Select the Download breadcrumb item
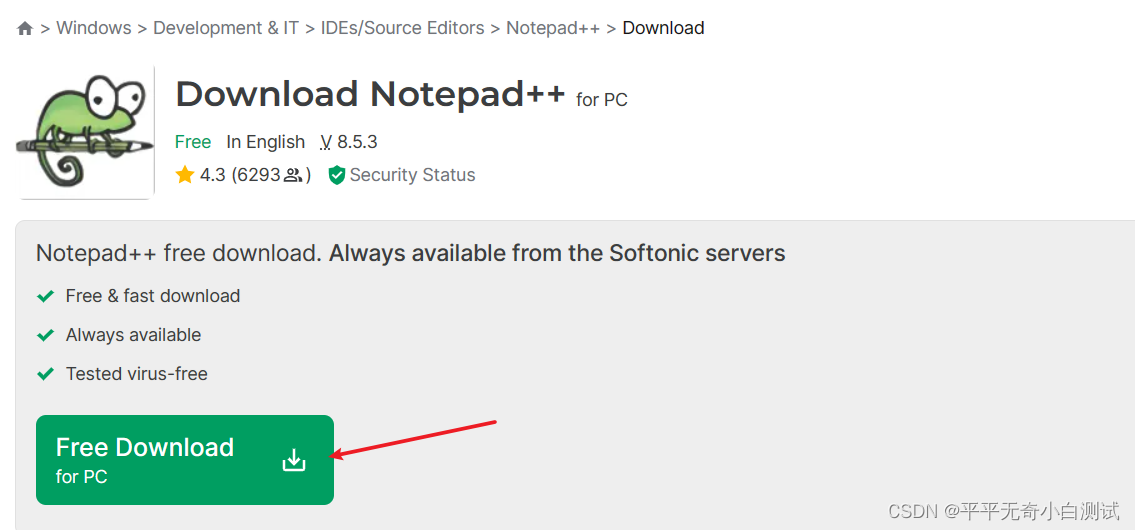The height and width of the screenshot is (530, 1135). [x=663, y=28]
